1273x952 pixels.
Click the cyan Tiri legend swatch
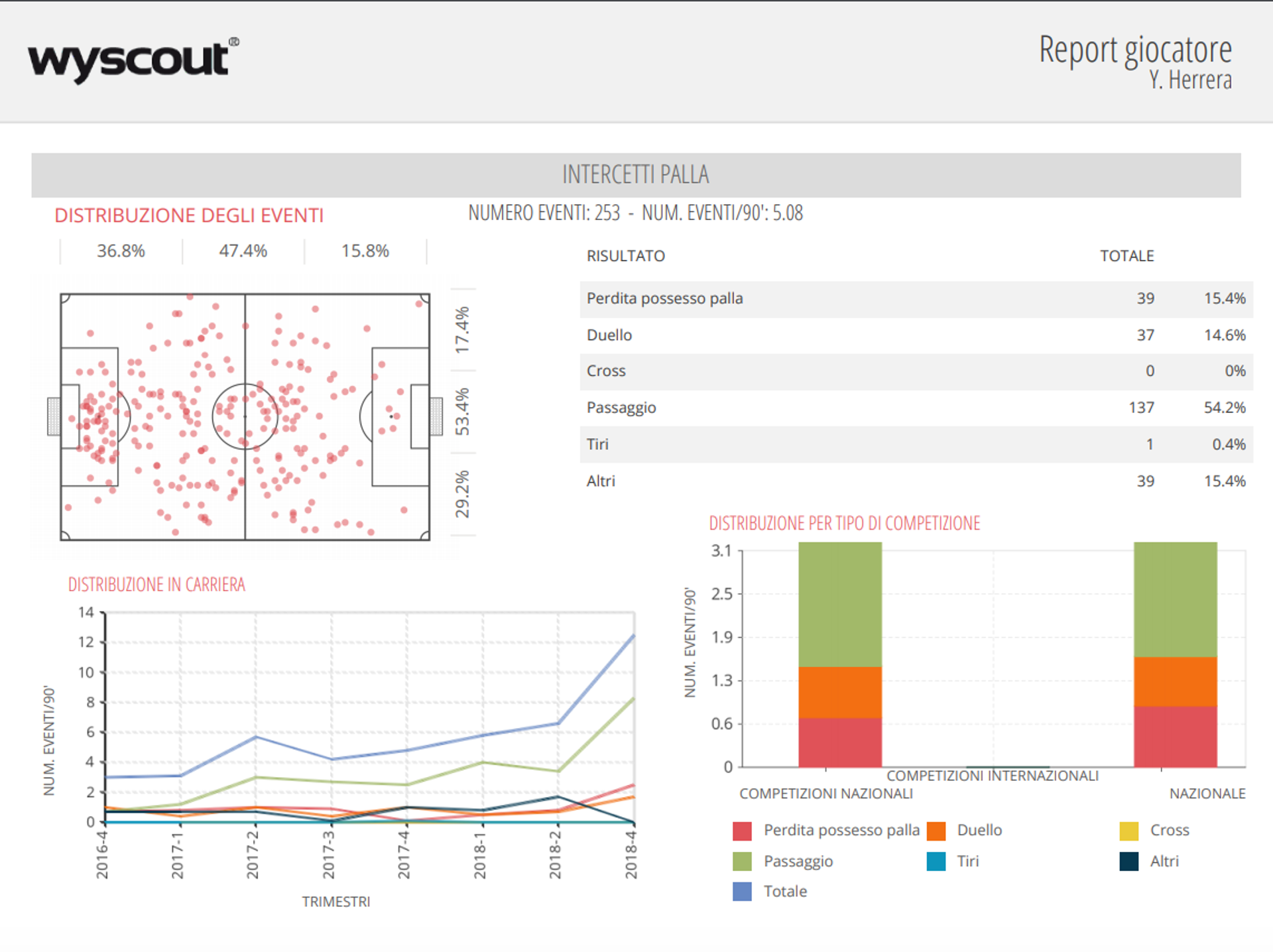click(936, 861)
